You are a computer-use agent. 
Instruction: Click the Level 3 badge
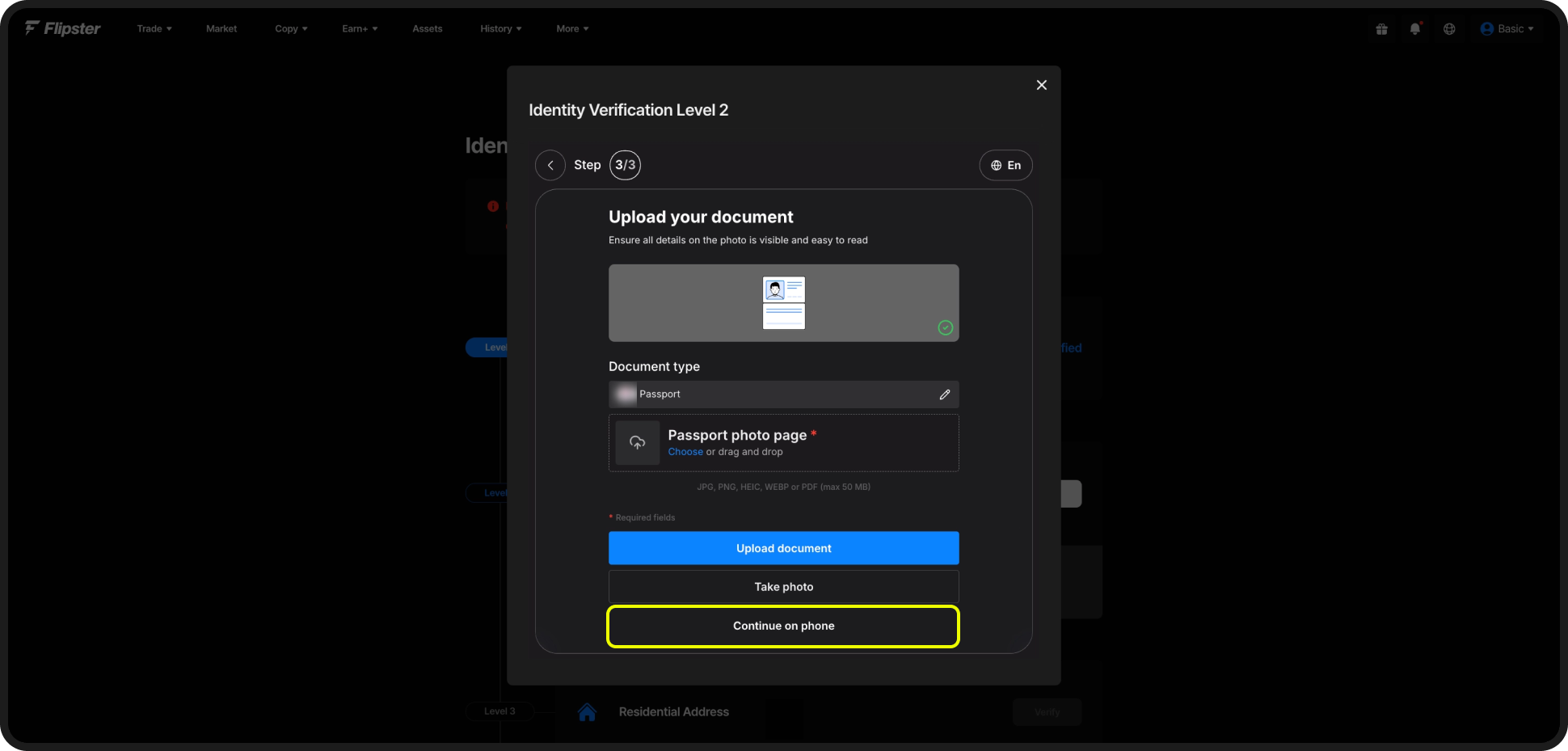tap(499, 711)
